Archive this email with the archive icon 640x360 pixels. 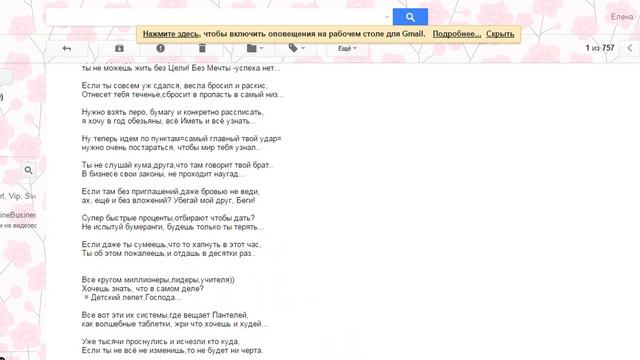(119, 49)
